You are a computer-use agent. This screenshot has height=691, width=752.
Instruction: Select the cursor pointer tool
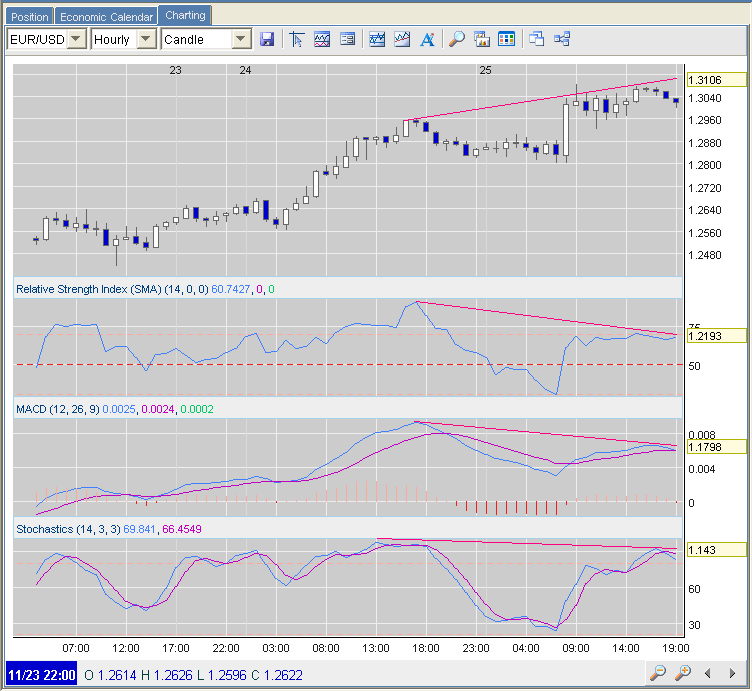click(297, 39)
